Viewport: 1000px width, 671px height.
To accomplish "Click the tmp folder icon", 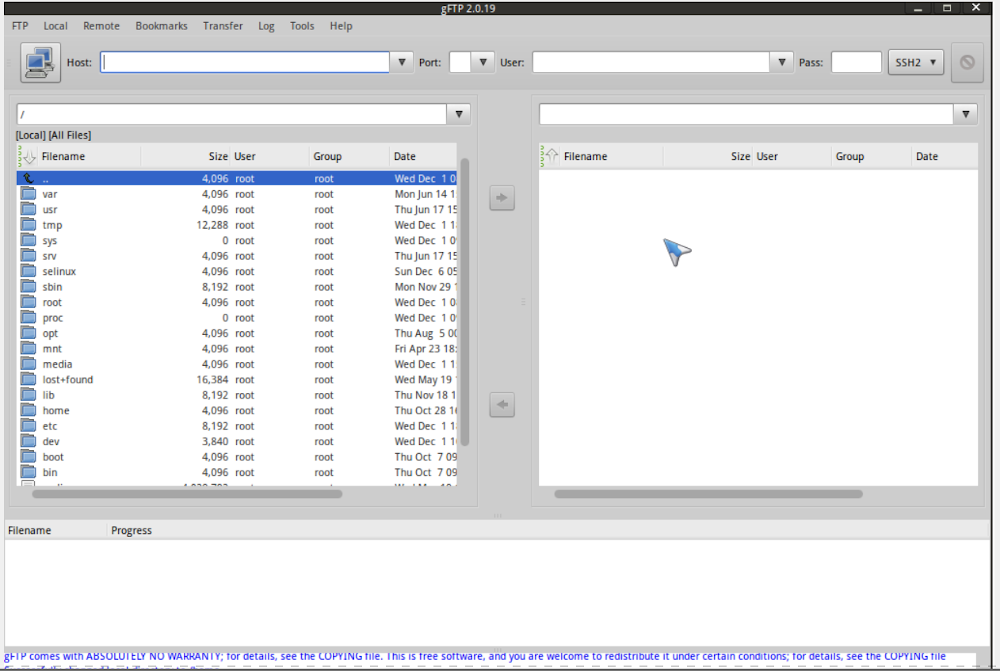I will (x=28, y=225).
